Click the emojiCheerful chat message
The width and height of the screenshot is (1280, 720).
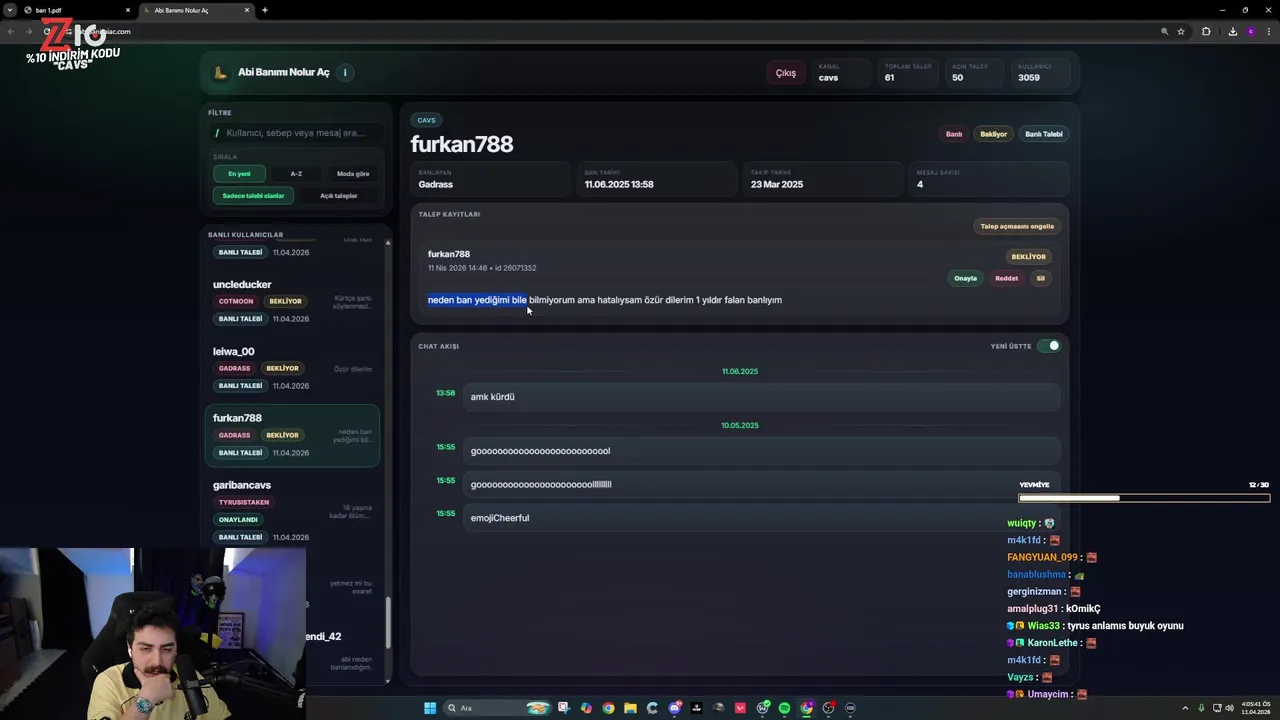(x=760, y=518)
